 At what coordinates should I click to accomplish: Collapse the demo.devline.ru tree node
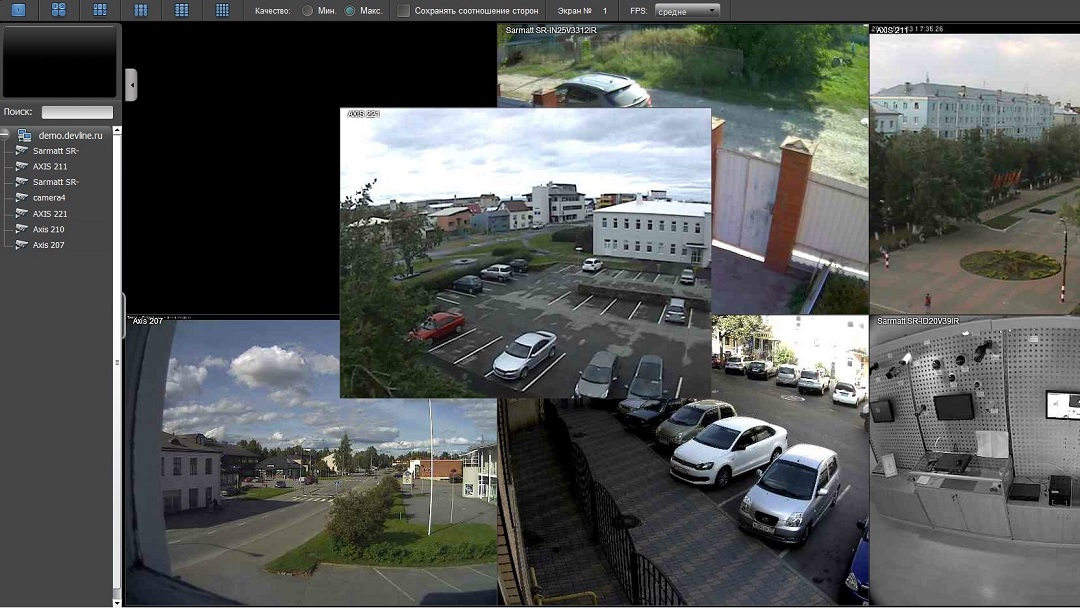click(6, 135)
